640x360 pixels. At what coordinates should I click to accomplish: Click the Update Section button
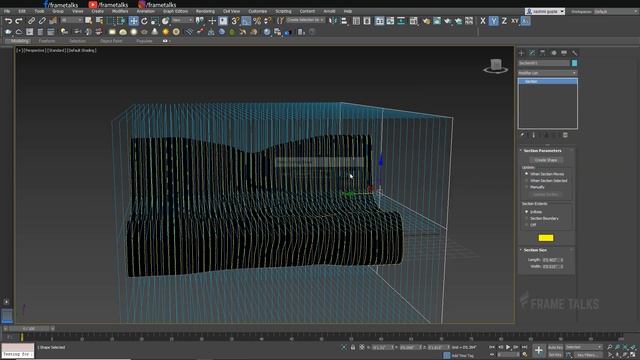546,194
